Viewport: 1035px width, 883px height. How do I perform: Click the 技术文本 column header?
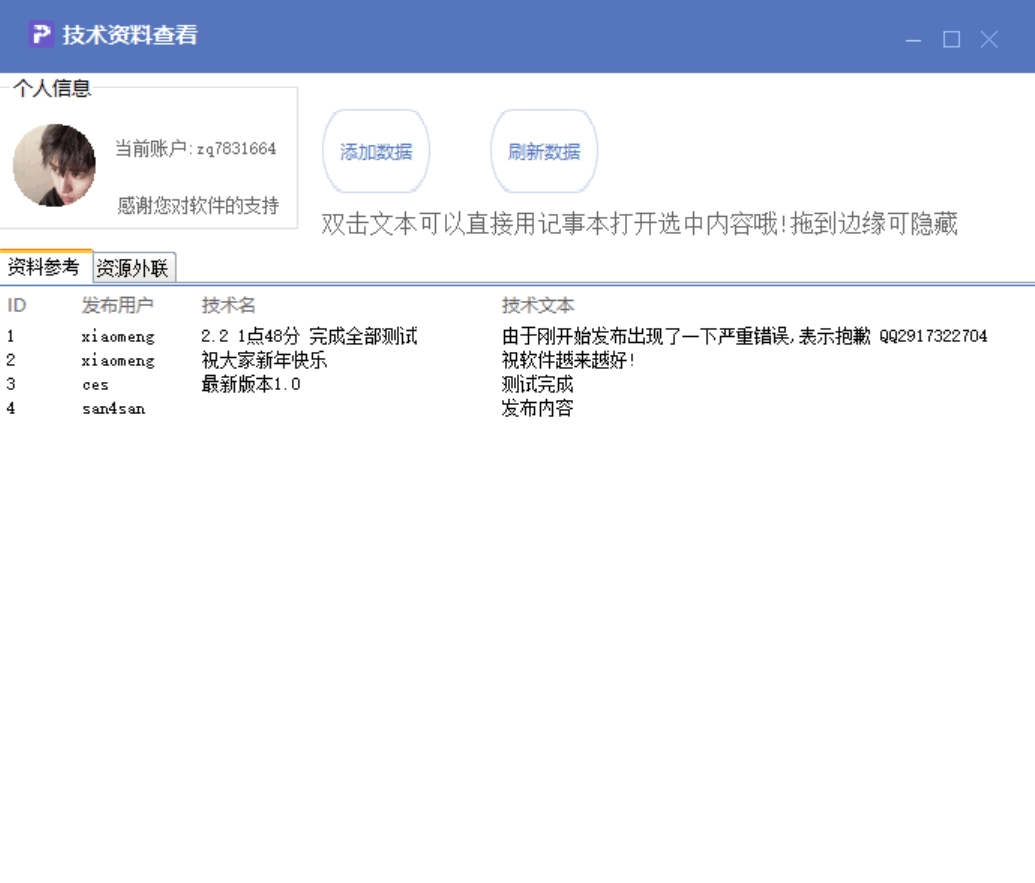(538, 305)
